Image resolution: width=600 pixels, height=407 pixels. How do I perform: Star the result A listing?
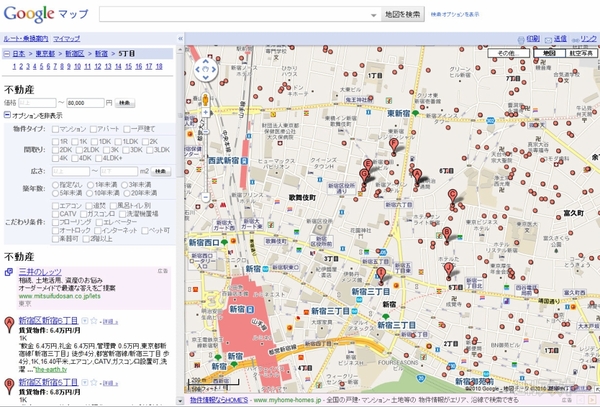tap(94, 321)
